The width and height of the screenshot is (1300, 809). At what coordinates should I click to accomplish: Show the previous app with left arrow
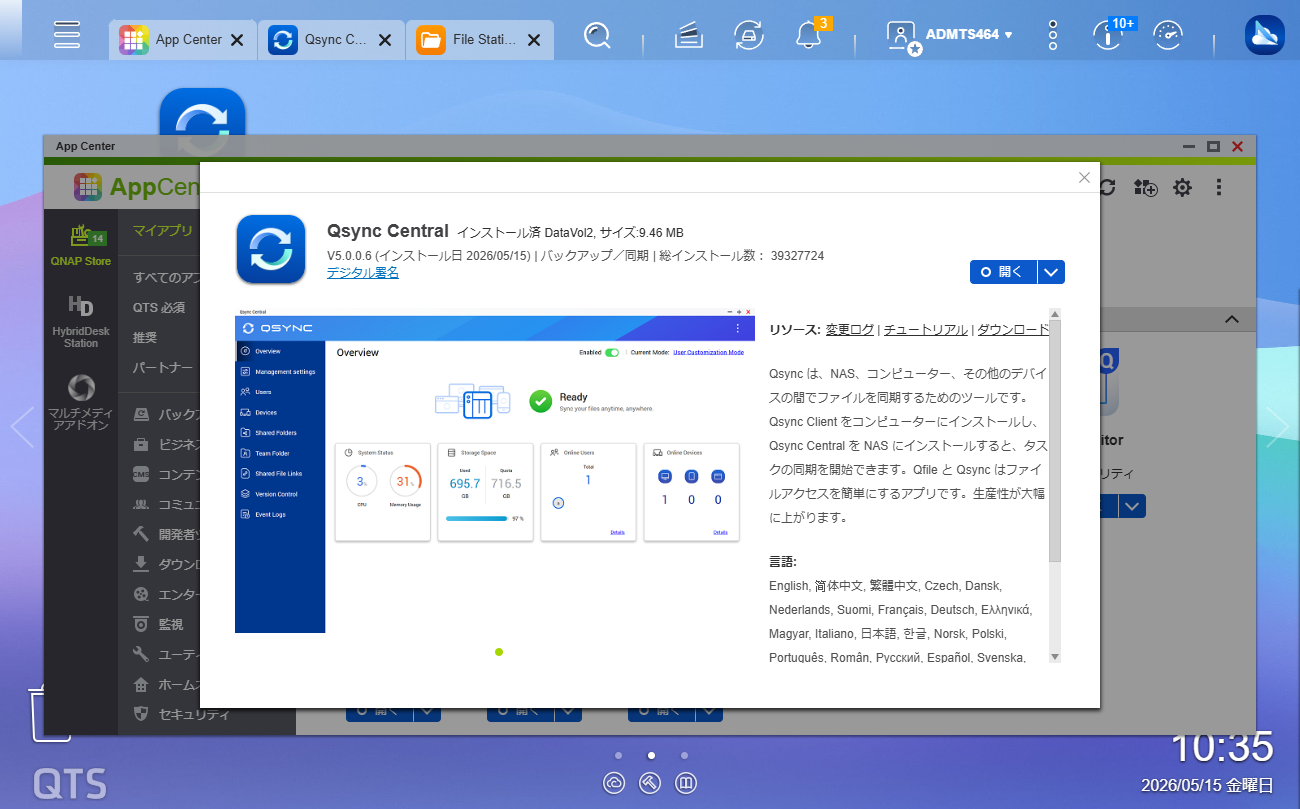click(x=22, y=427)
